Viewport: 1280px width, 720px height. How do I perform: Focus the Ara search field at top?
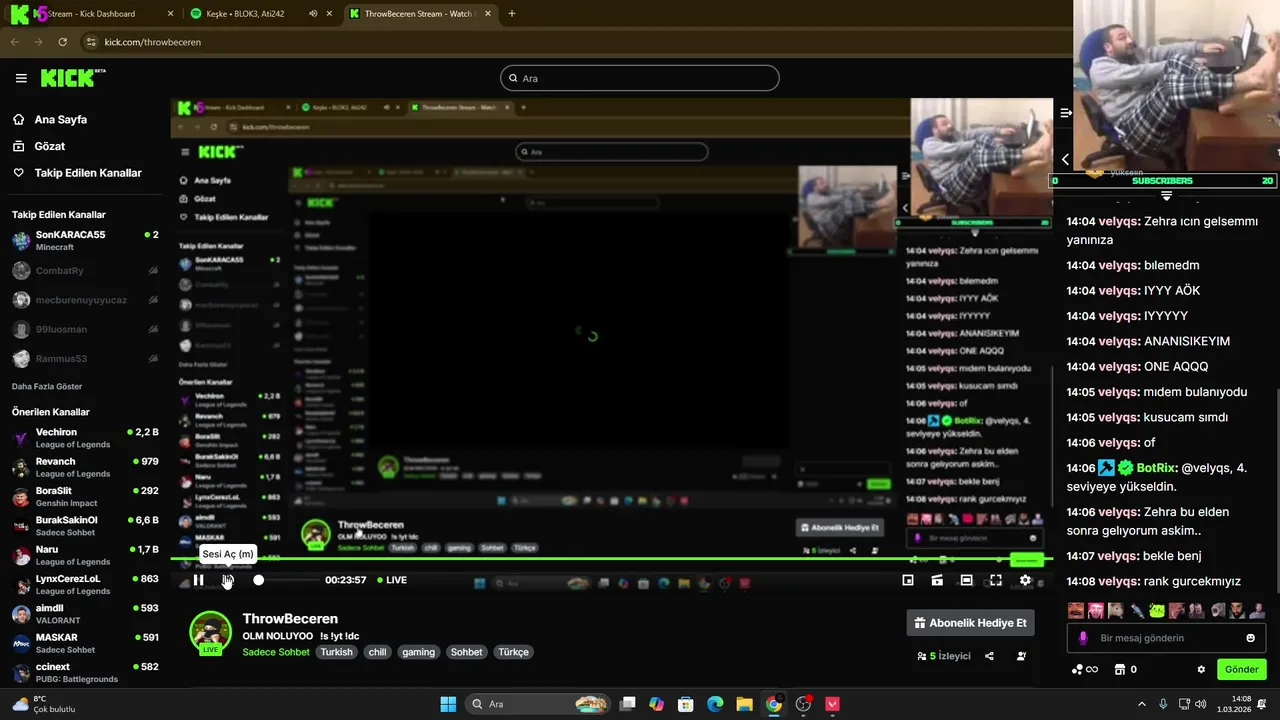point(640,78)
